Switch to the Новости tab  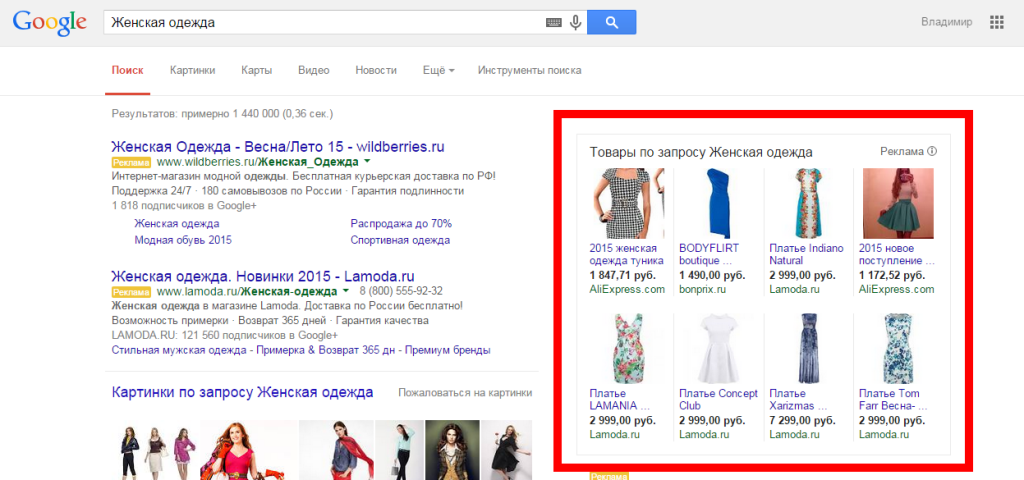(376, 71)
